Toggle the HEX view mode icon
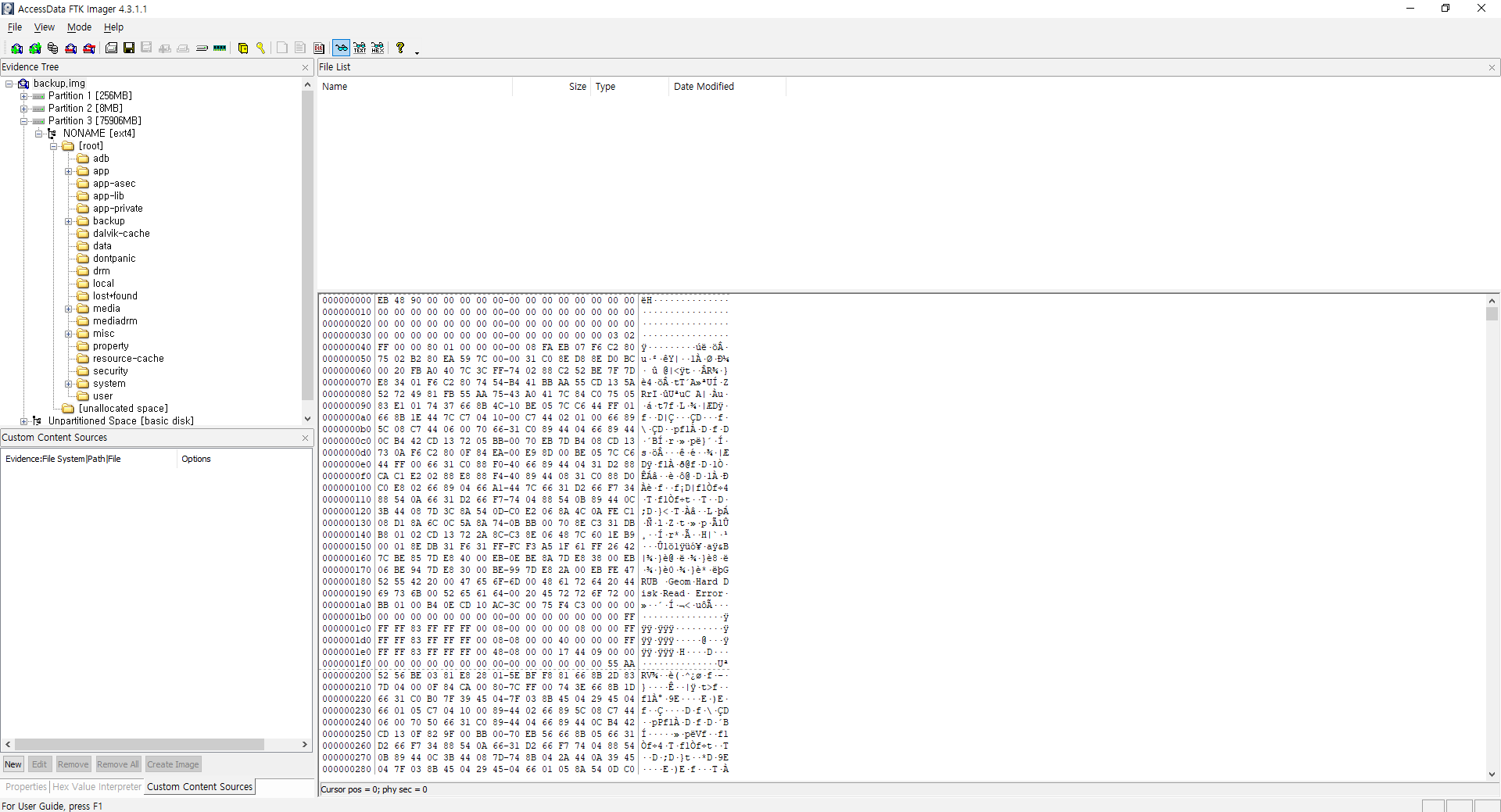1501x812 pixels. point(378,48)
